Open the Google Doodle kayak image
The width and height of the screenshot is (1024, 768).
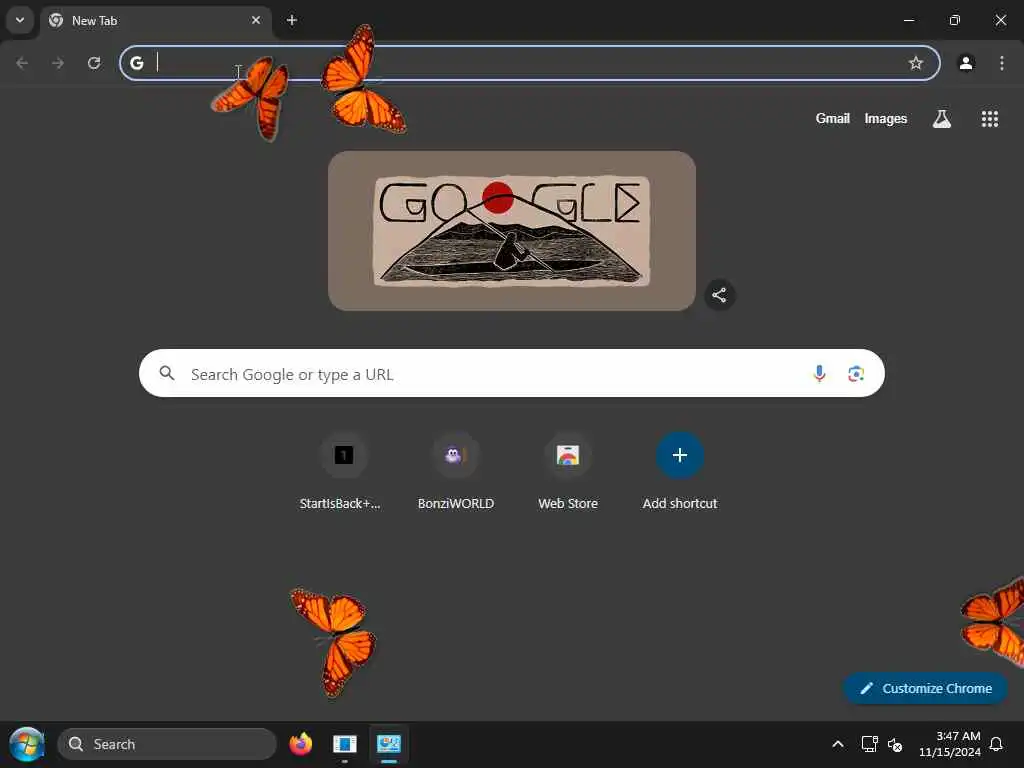tap(512, 231)
